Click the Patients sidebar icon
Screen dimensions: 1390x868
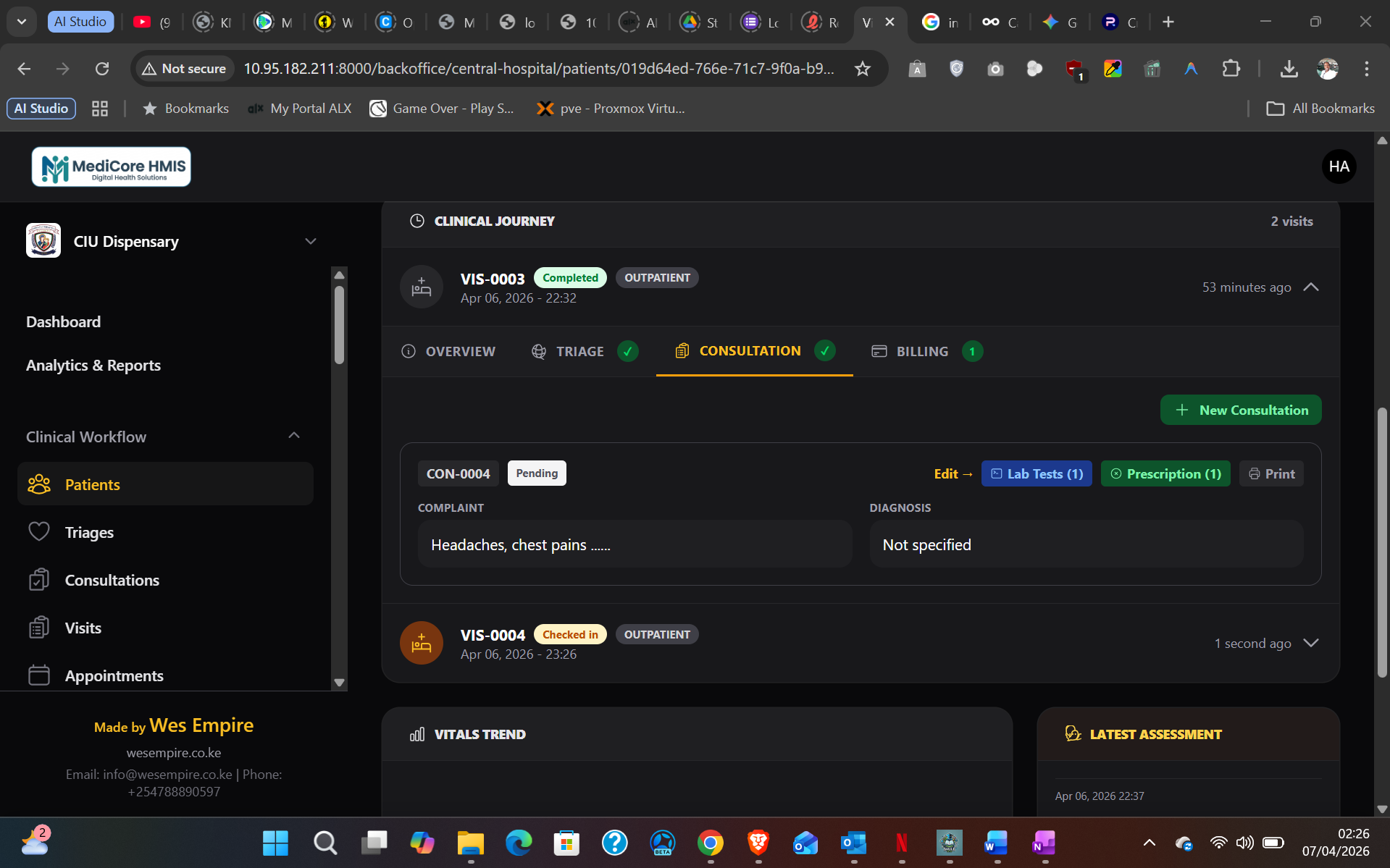(39, 484)
